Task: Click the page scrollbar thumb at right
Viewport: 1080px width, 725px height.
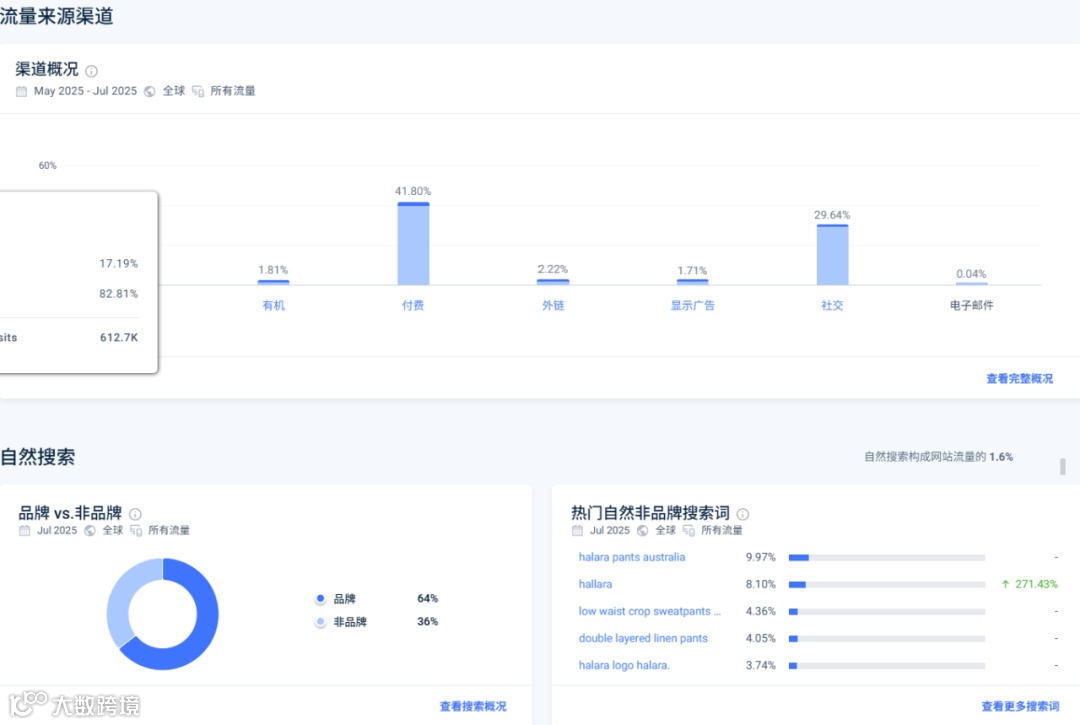Action: [x=1063, y=466]
